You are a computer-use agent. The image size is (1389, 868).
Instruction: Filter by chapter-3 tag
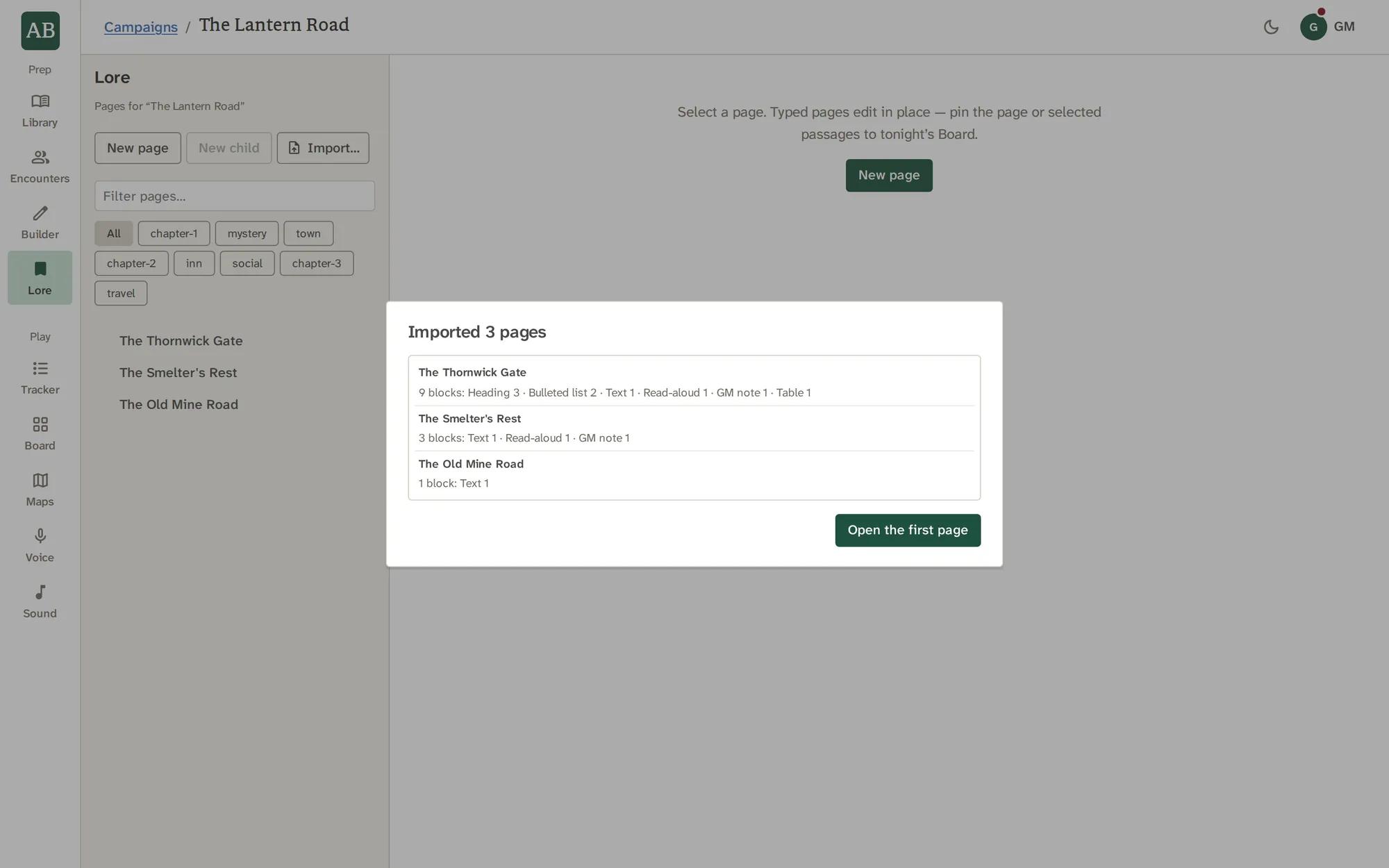tap(317, 263)
